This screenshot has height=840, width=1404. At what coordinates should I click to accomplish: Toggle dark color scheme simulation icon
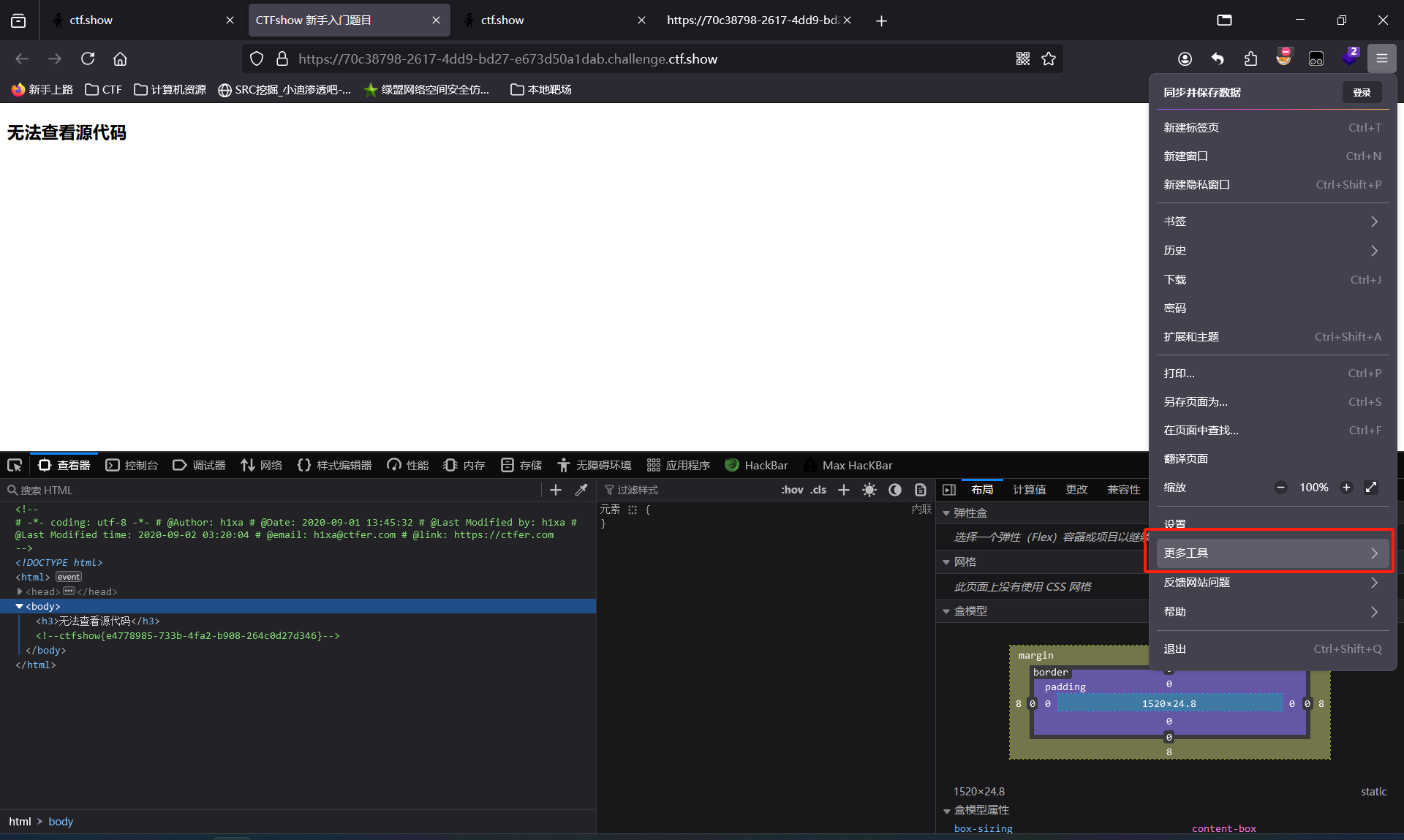[x=895, y=490]
